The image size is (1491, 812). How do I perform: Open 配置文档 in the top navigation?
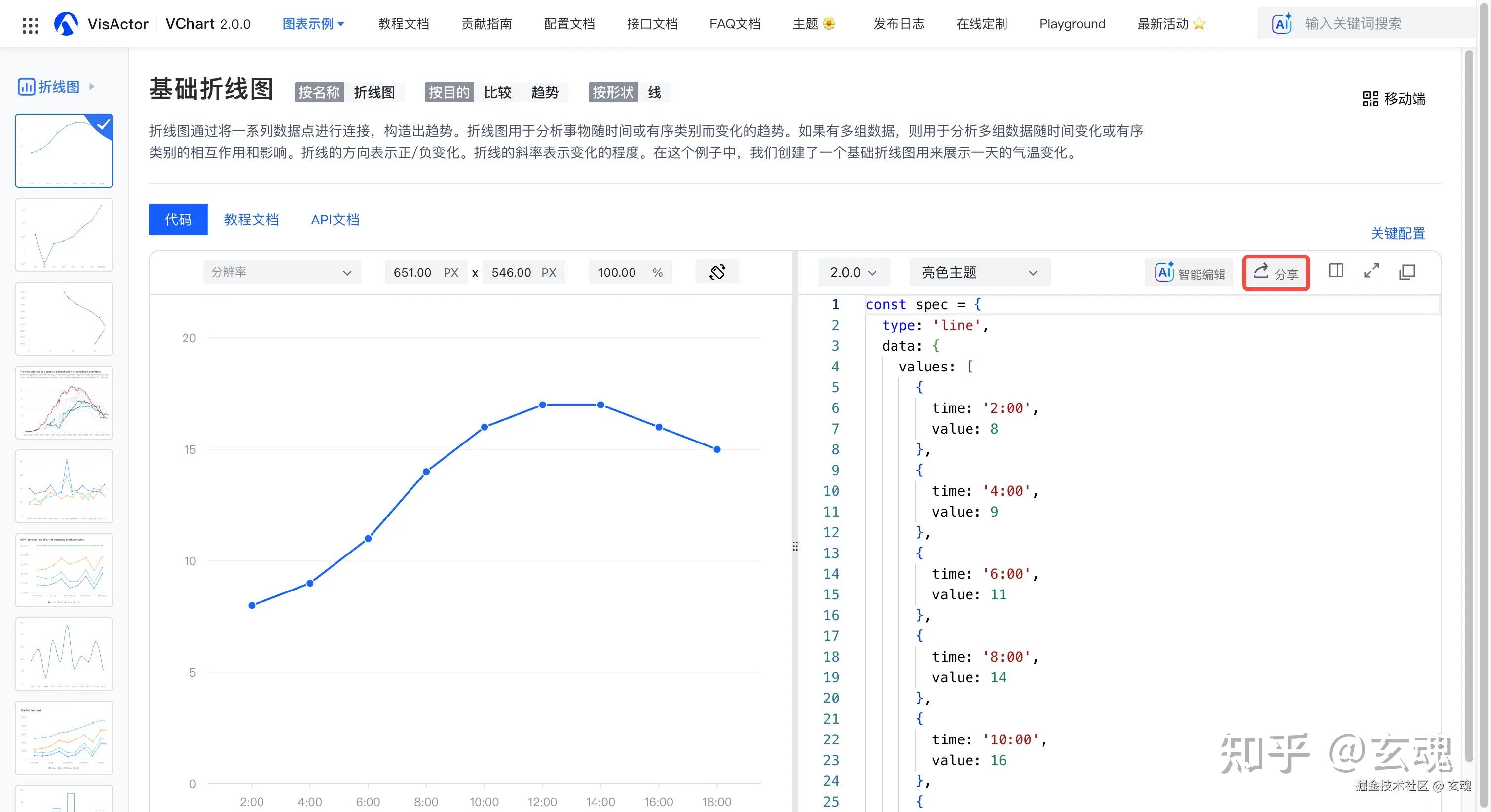pos(569,24)
